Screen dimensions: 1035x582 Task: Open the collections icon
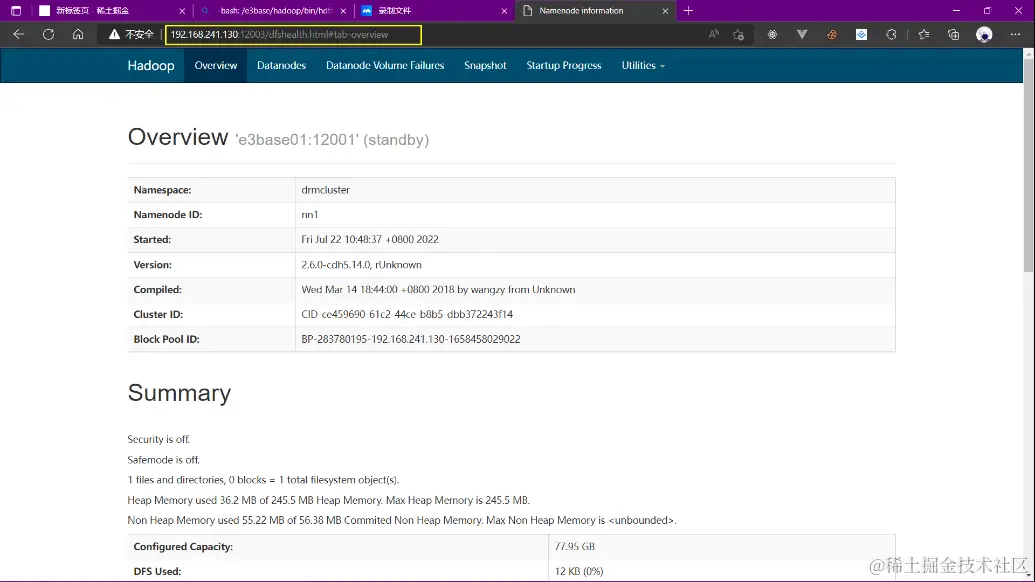953,34
